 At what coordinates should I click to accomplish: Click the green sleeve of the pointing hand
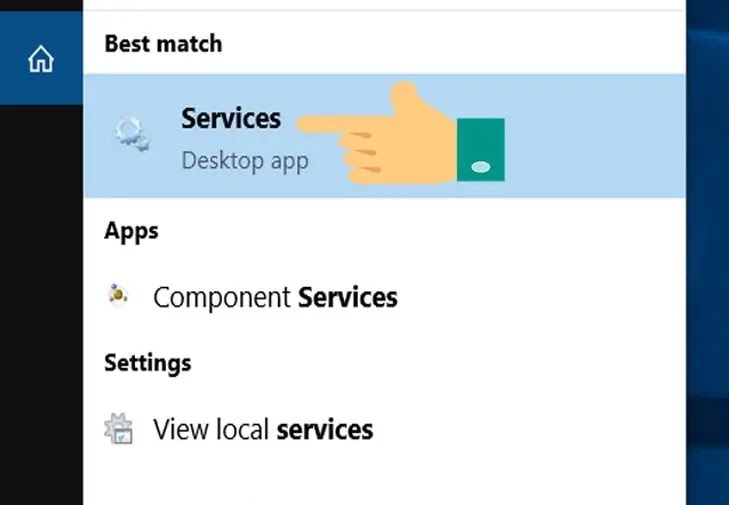coord(480,150)
